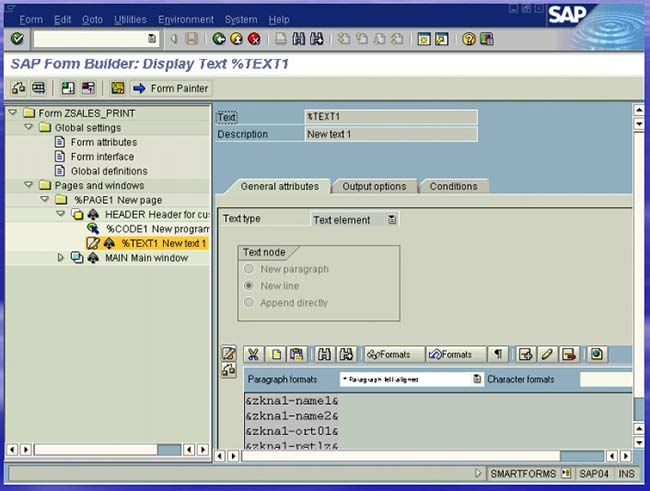
Task: Open the Goto menu
Action: (x=92, y=19)
